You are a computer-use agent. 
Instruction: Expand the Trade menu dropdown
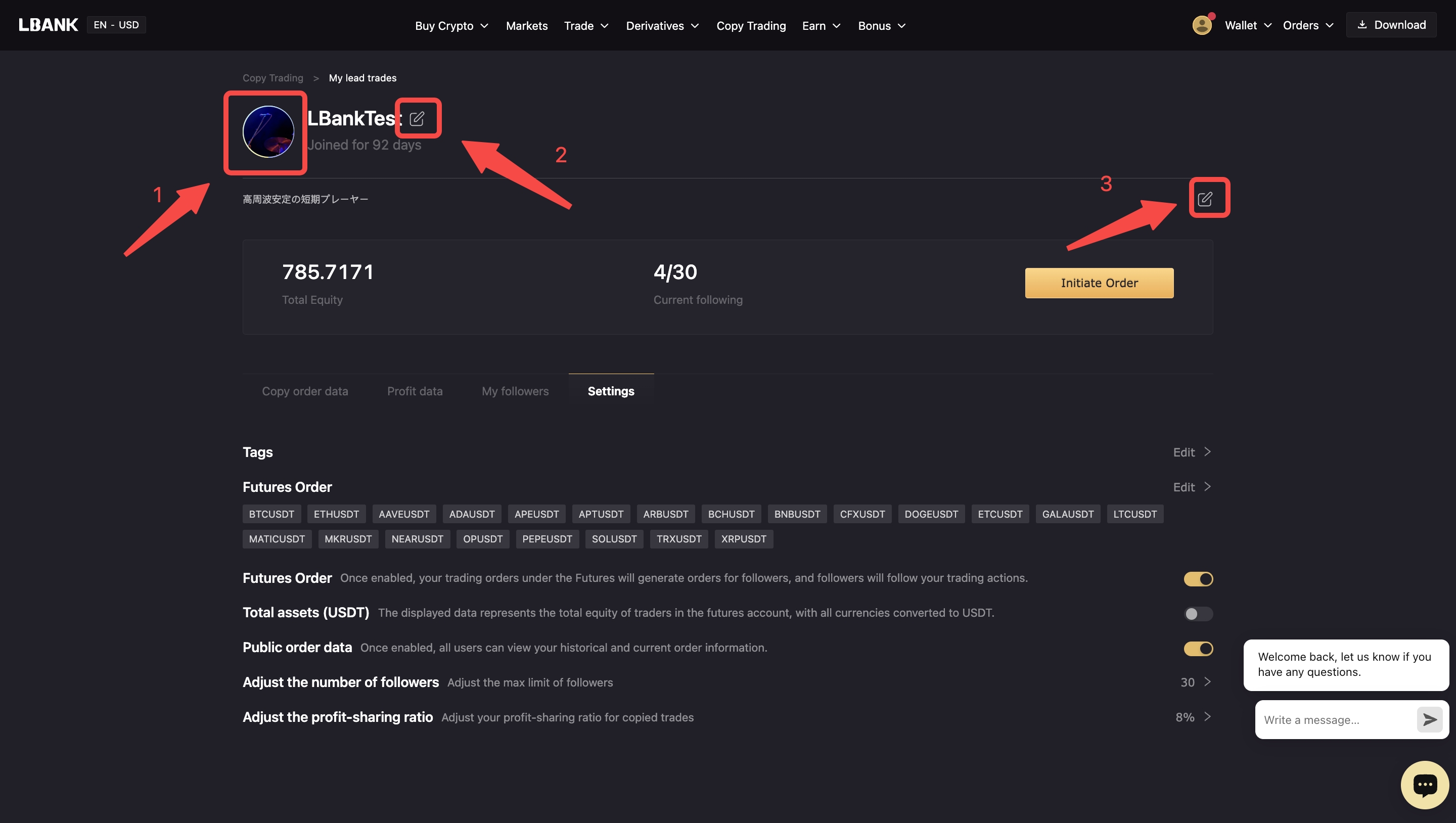(x=586, y=26)
